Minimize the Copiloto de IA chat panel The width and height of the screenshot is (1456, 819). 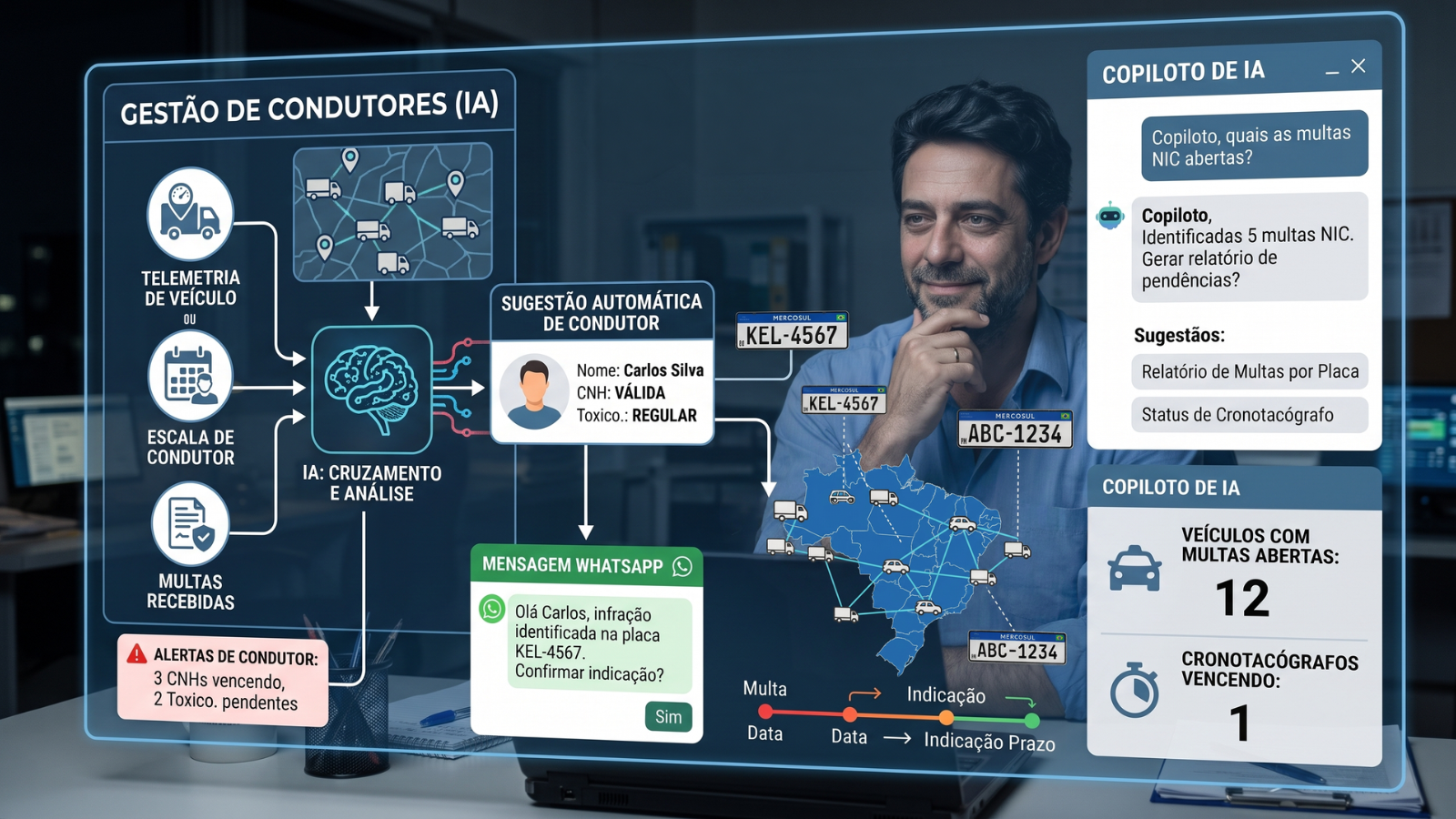[1332, 72]
